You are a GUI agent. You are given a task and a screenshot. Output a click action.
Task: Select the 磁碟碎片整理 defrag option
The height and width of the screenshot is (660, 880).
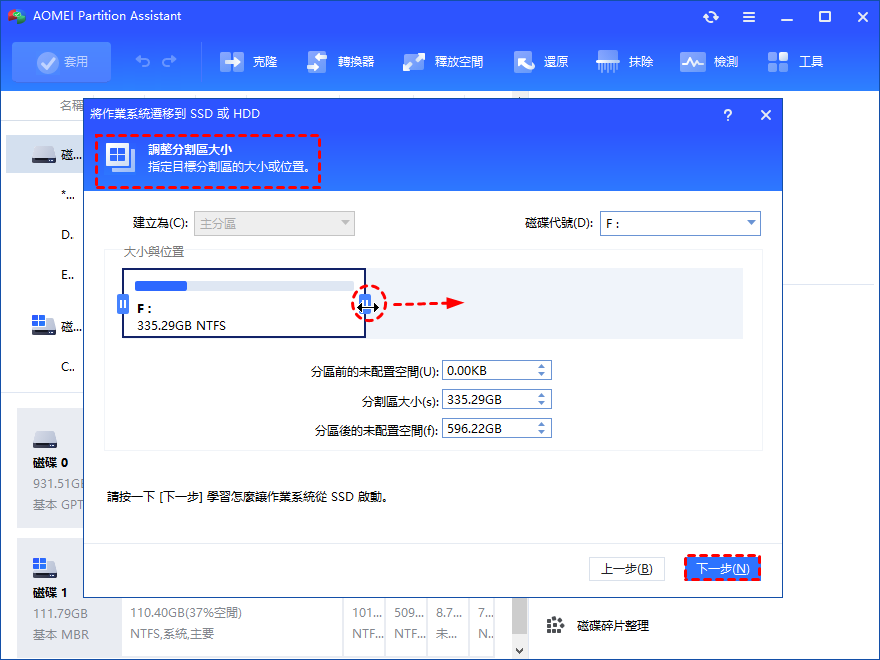tap(598, 625)
